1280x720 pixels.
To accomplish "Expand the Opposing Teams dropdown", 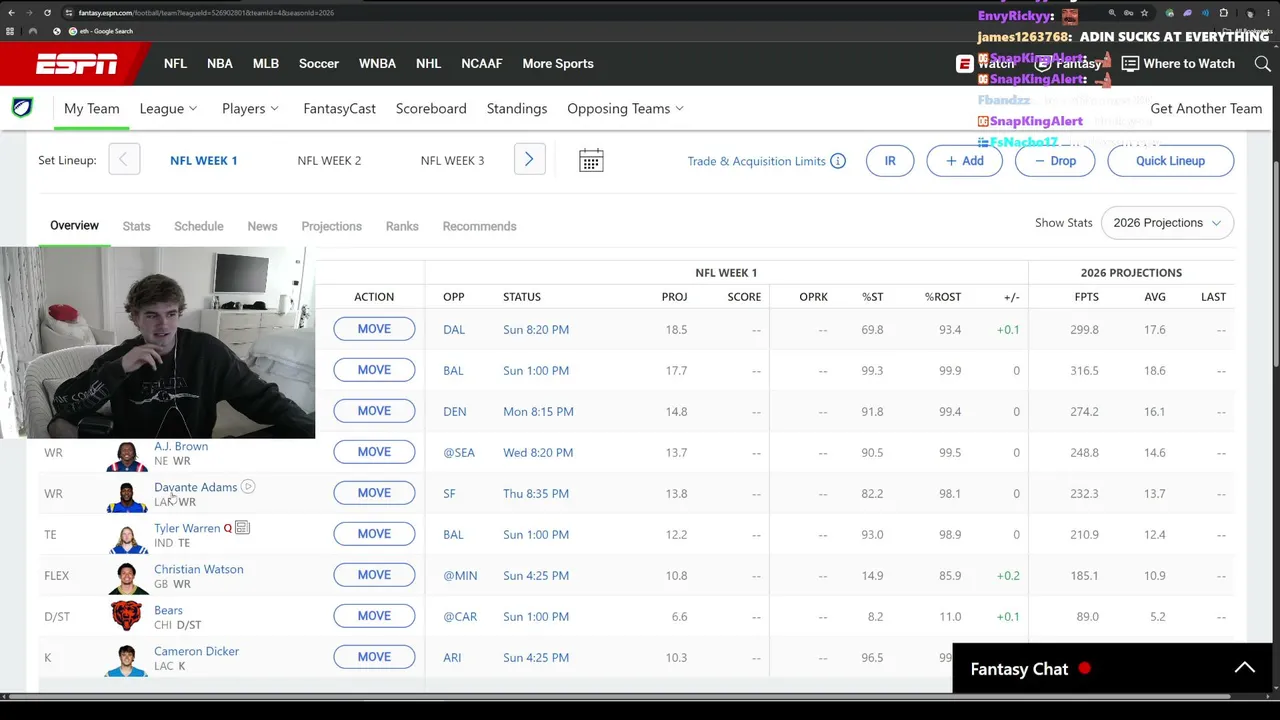I will point(625,108).
